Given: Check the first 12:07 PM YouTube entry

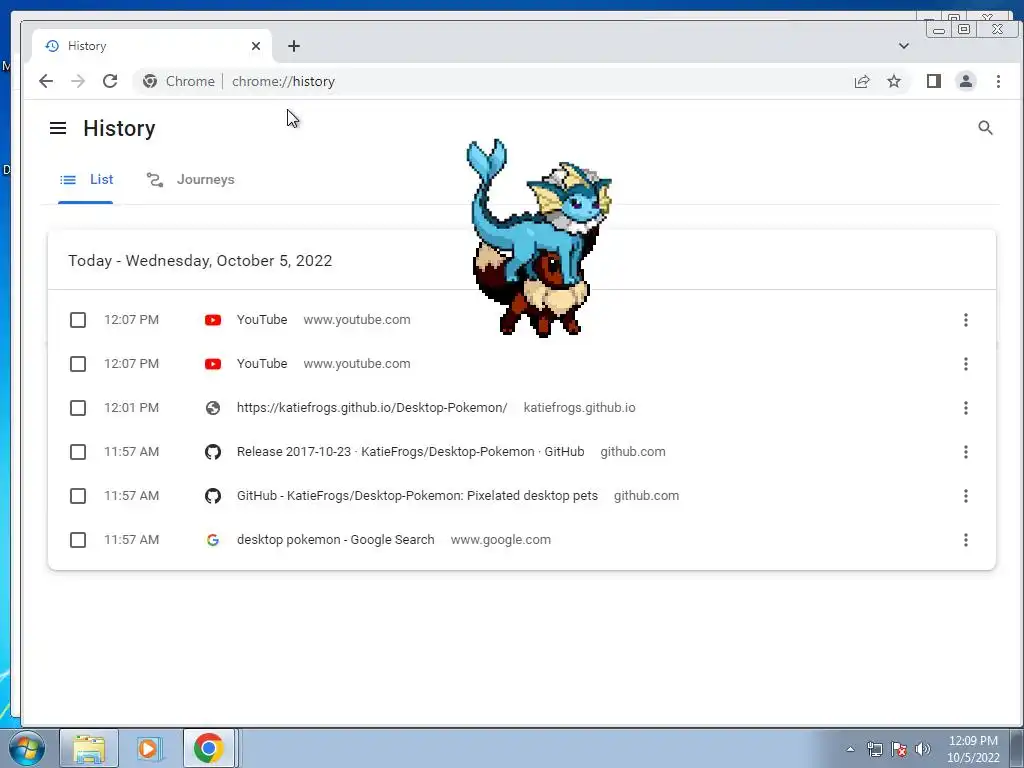Looking at the screenshot, I should 78,320.
